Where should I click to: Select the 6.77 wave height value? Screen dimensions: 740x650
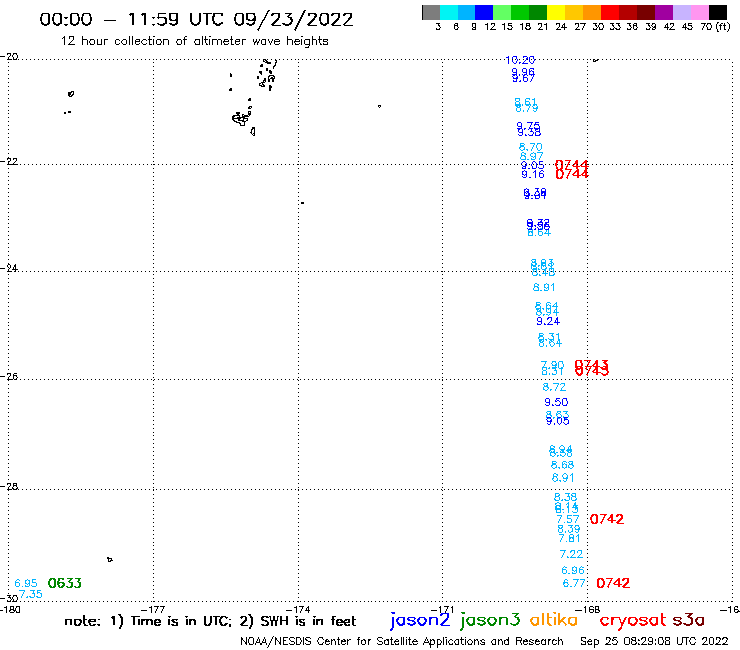pyautogui.click(x=574, y=583)
